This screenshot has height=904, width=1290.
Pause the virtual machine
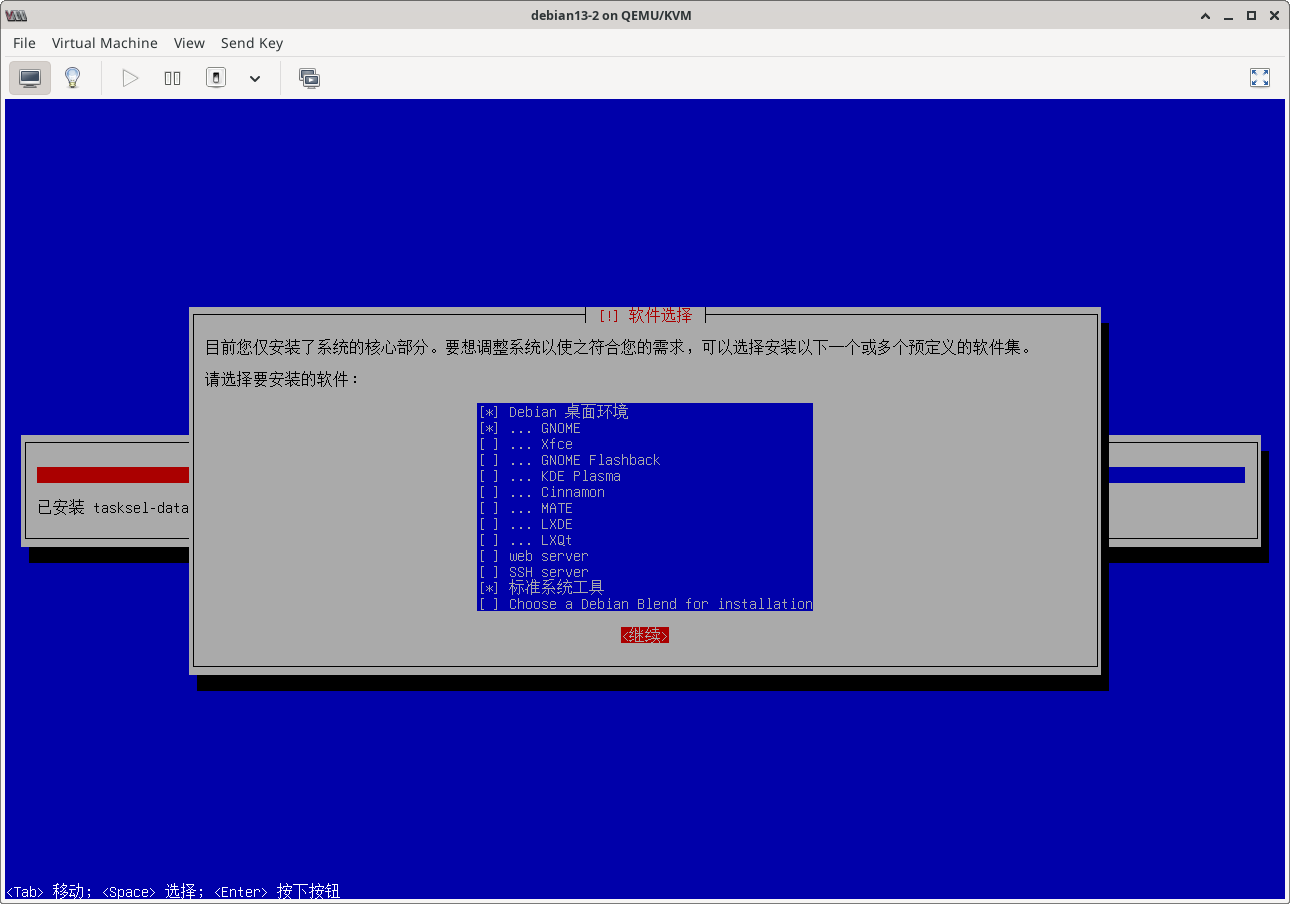tap(173, 78)
